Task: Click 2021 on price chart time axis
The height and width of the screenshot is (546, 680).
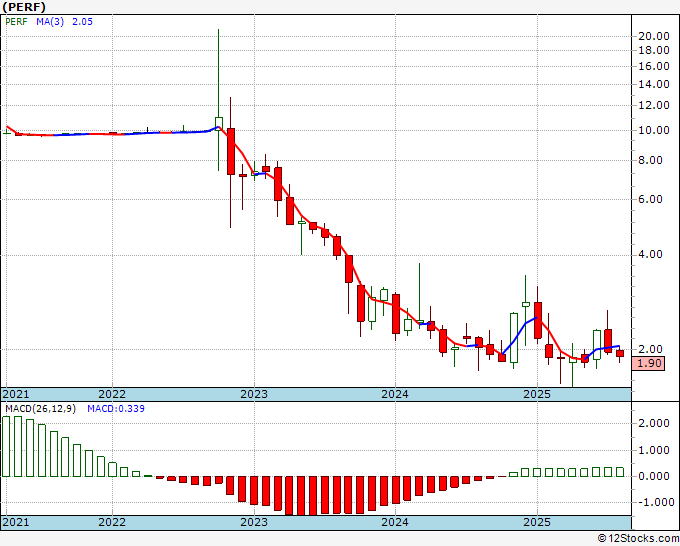Action: (x=16, y=394)
